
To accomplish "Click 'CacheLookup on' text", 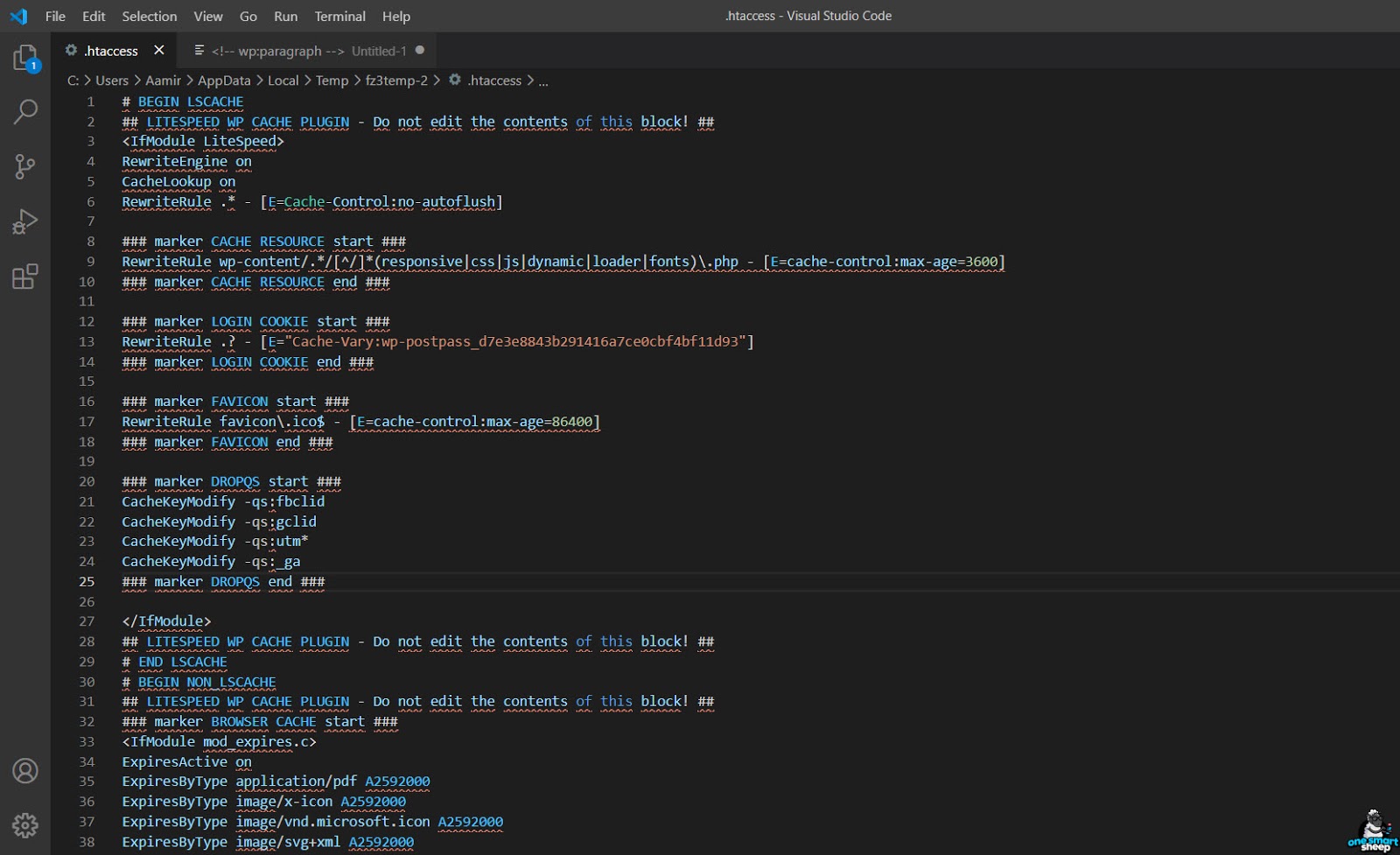I will 178,181.
